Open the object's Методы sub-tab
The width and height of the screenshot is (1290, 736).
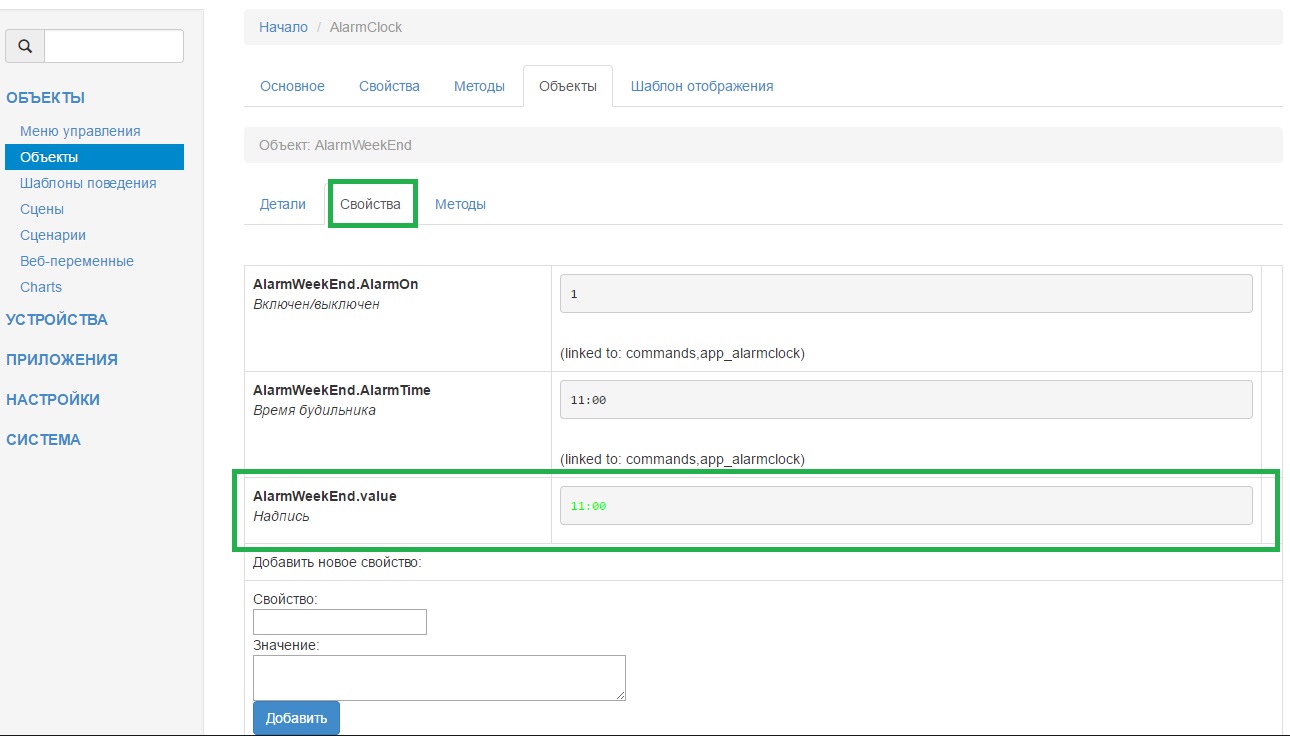tap(460, 204)
